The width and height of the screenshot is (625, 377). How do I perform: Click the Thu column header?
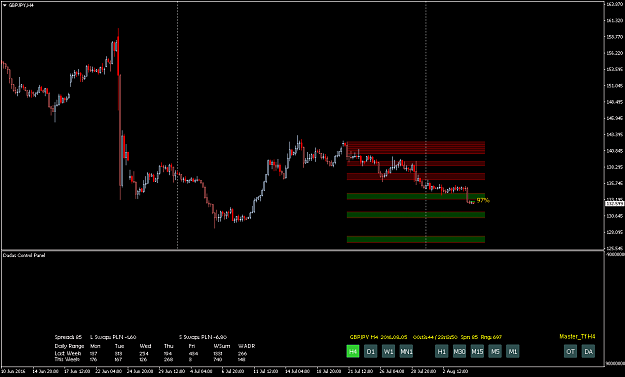pyautogui.click(x=169, y=346)
